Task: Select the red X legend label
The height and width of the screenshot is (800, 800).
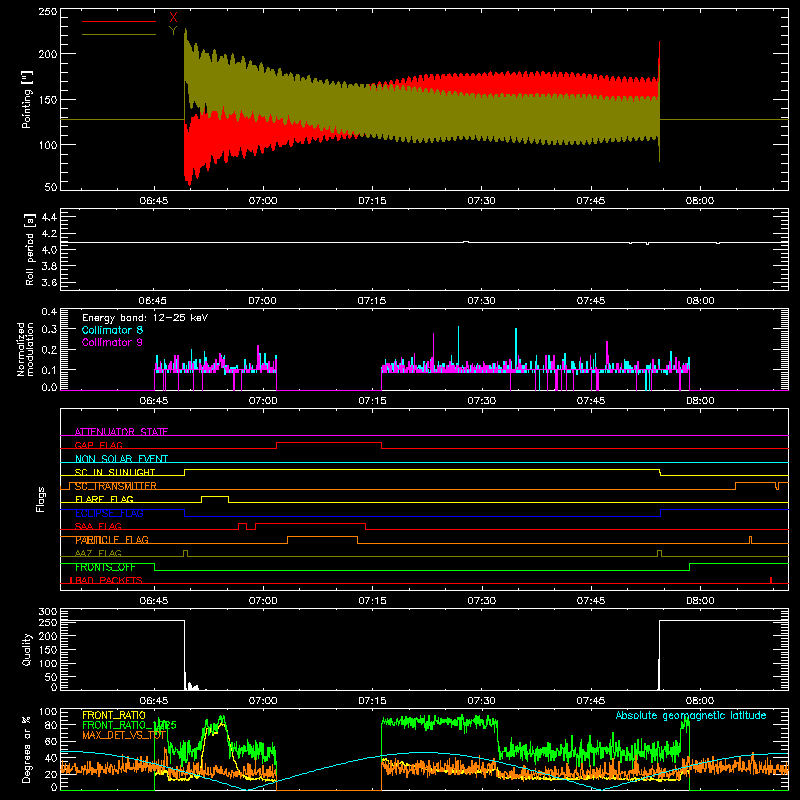Action: [x=173, y=18]
